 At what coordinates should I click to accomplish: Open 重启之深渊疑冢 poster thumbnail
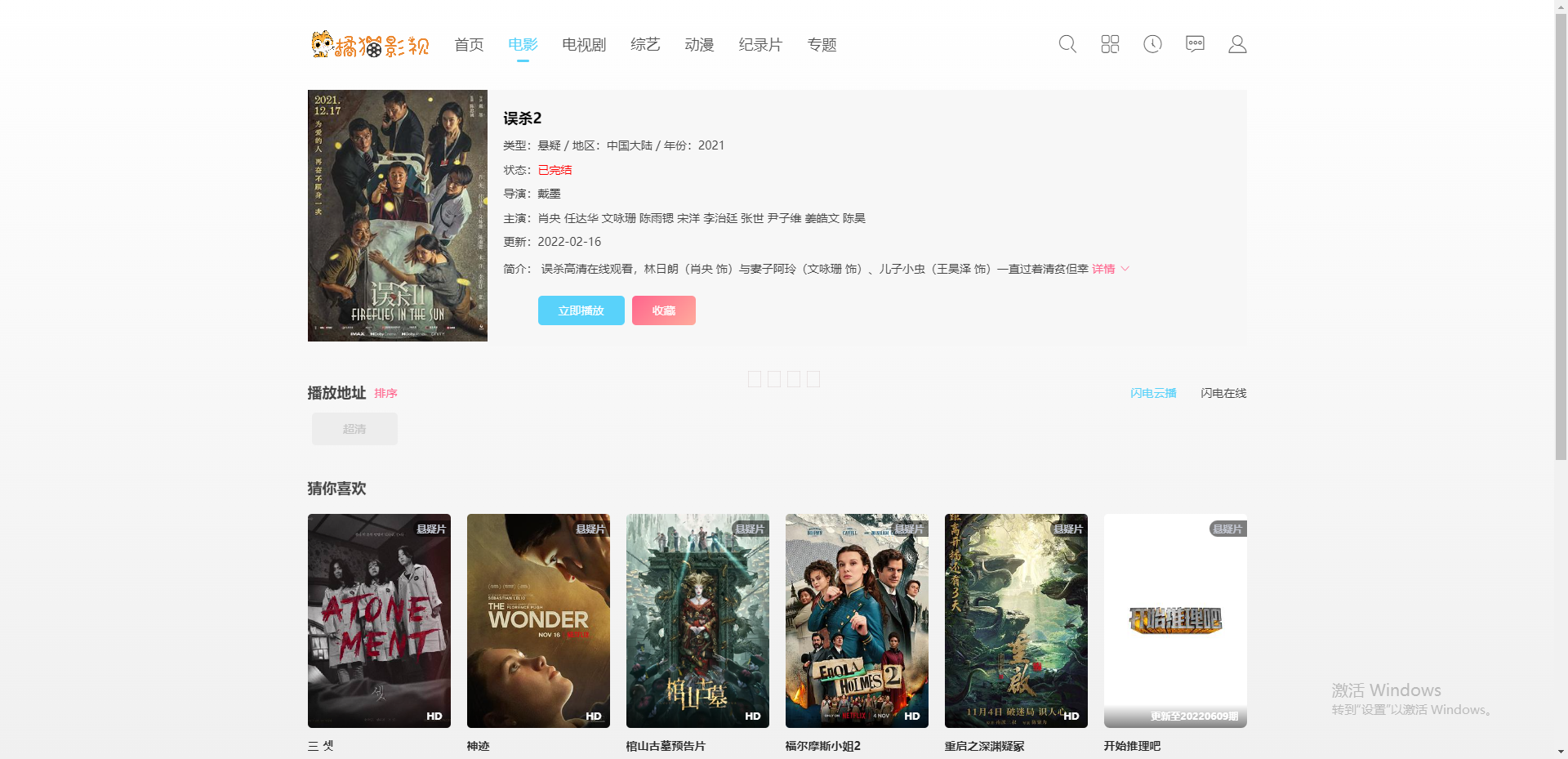(x=1016, y=621)
